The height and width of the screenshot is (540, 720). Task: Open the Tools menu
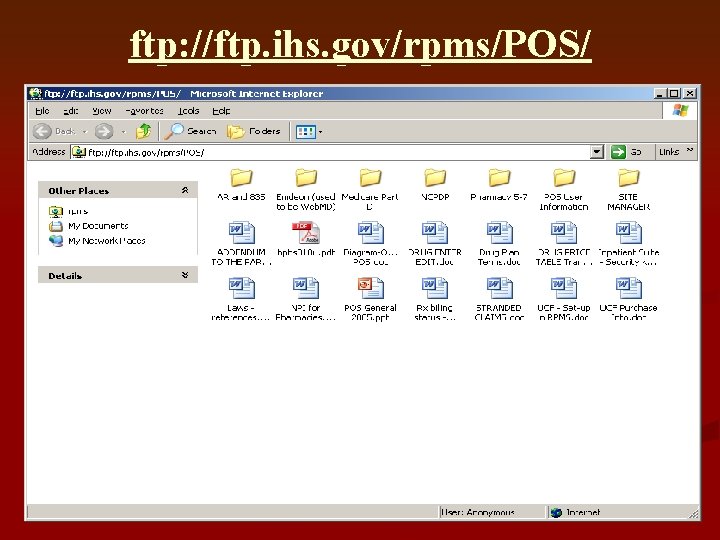(188, 111)
